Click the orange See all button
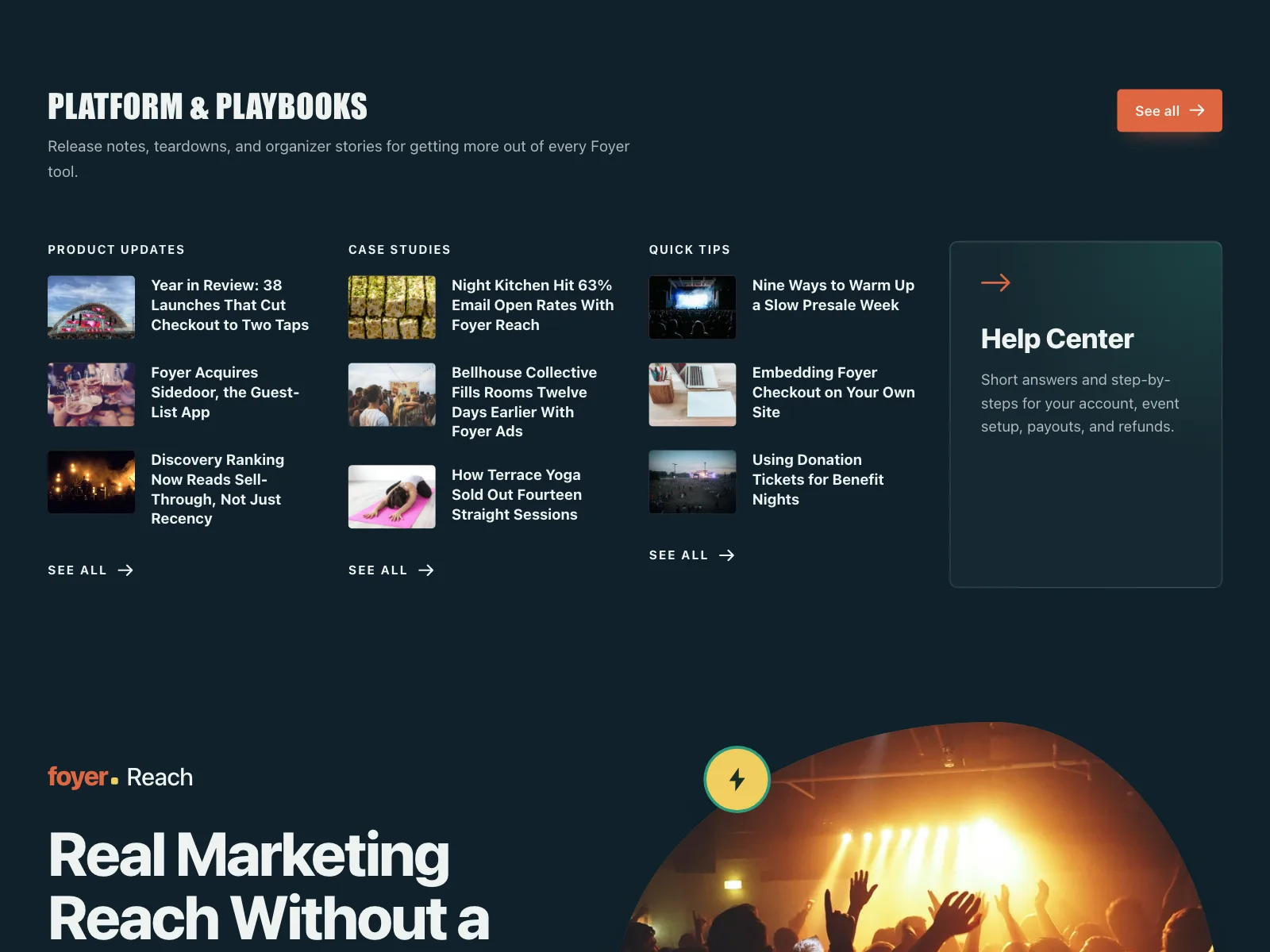Image resolution: width=1270 pixels, height=952 pixels. pos(1169,110)
